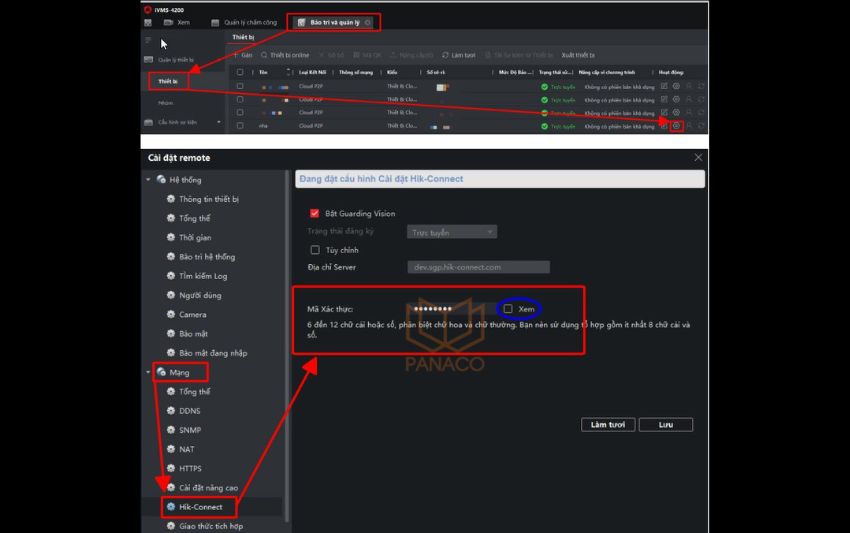This screenshot has width=850, height=533.
Task: Click edit icon in first device row
Action: (664, 86)
